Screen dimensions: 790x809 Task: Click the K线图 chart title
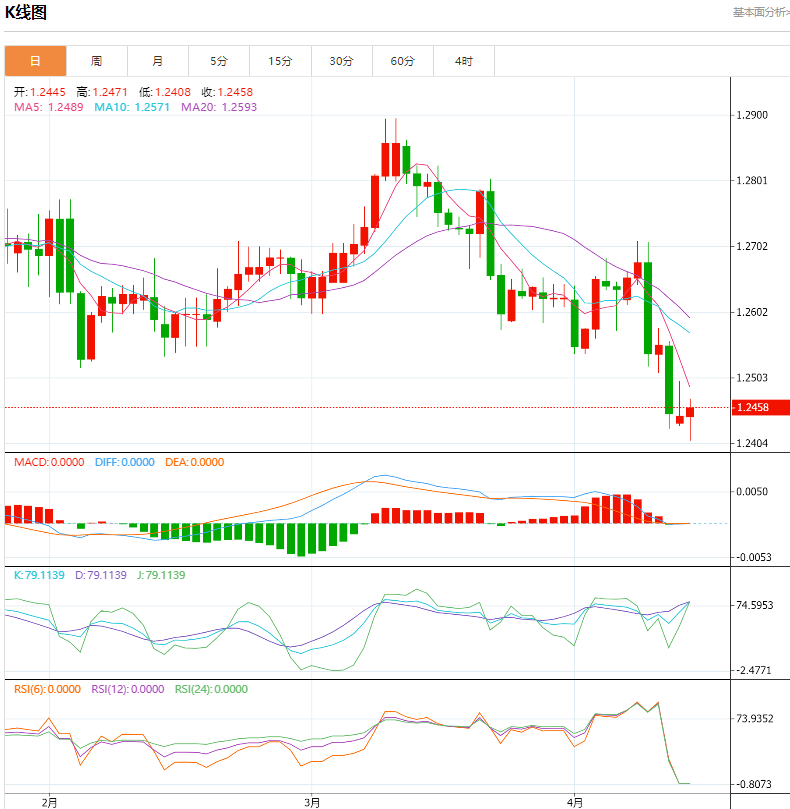tap(26, 13)
